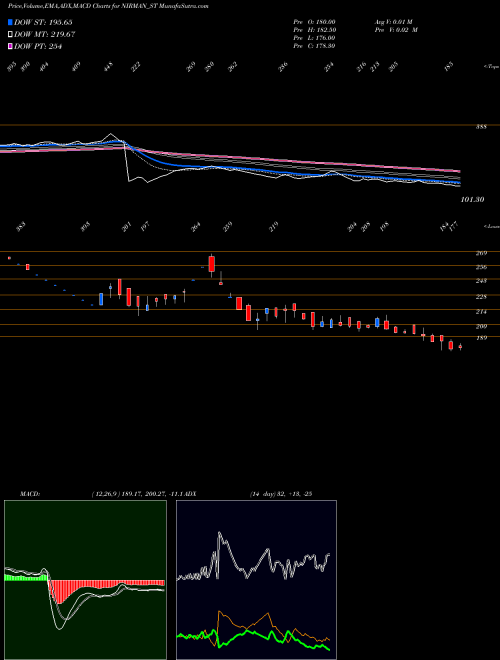
Task: Click the MACD: heading above green panel
Action: pyautogui.click(x=29, y=493)
